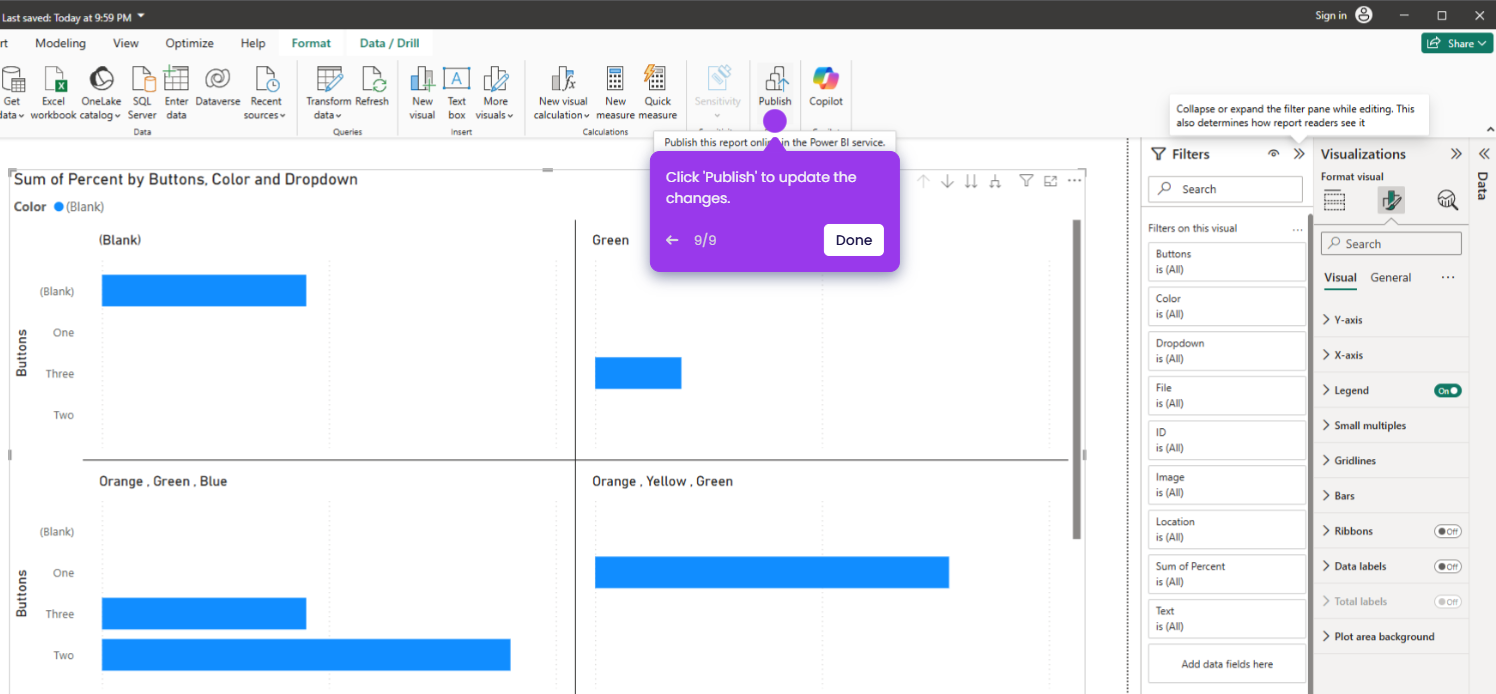
Task: Collapse the Filters pane with chevrons
Action: point(1299,154)
